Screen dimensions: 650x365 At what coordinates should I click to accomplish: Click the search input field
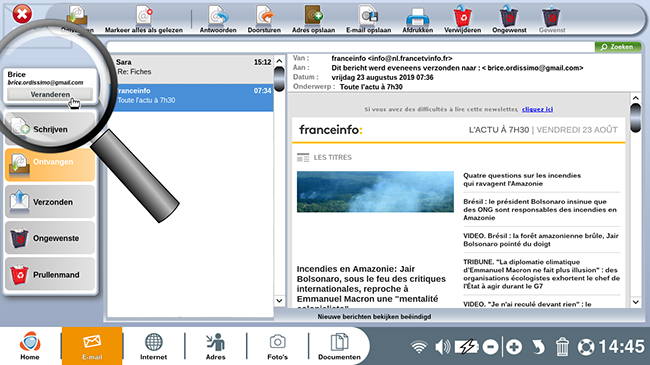[350, 47]
